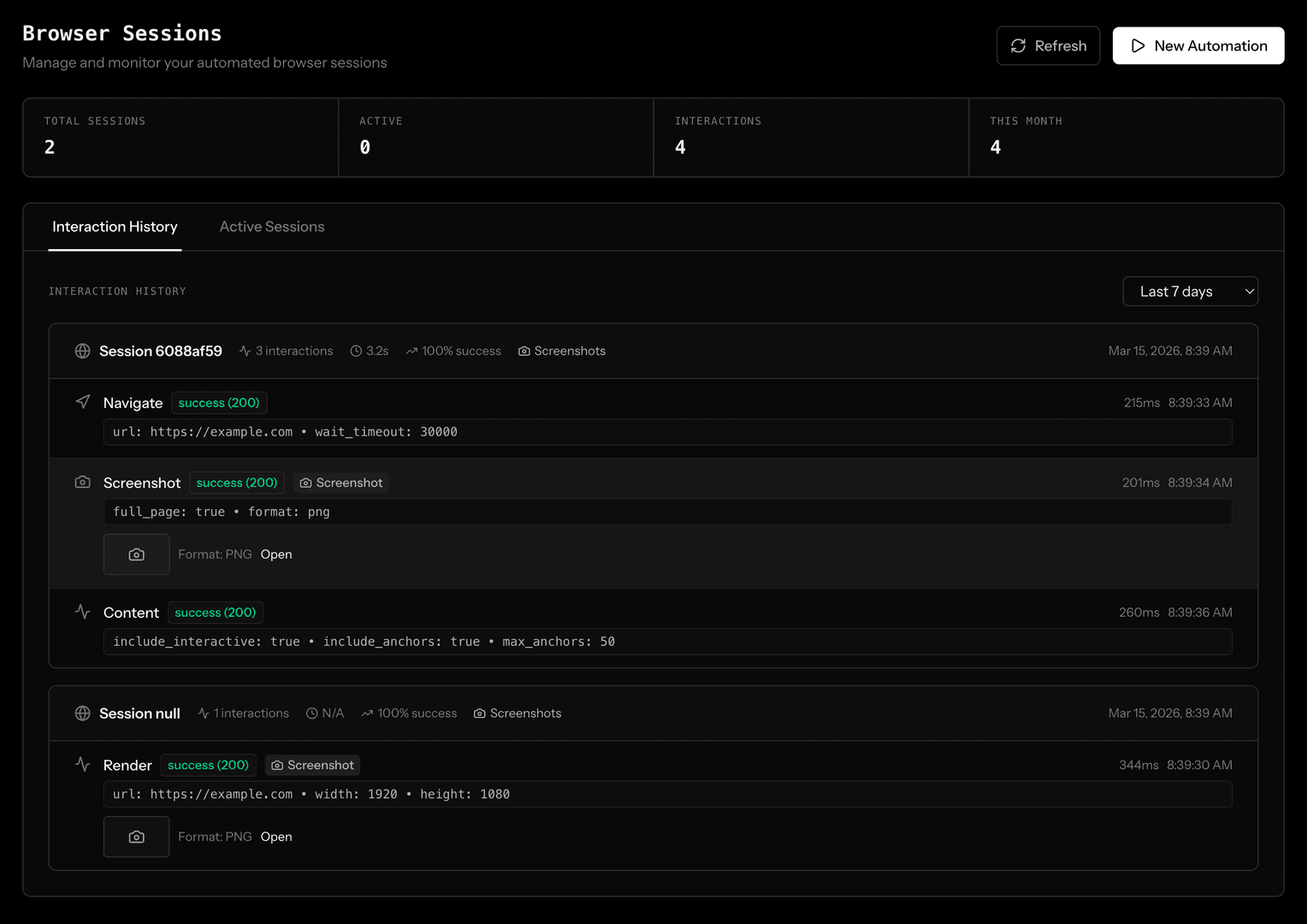Start a New Automation

pos(1198,45)
